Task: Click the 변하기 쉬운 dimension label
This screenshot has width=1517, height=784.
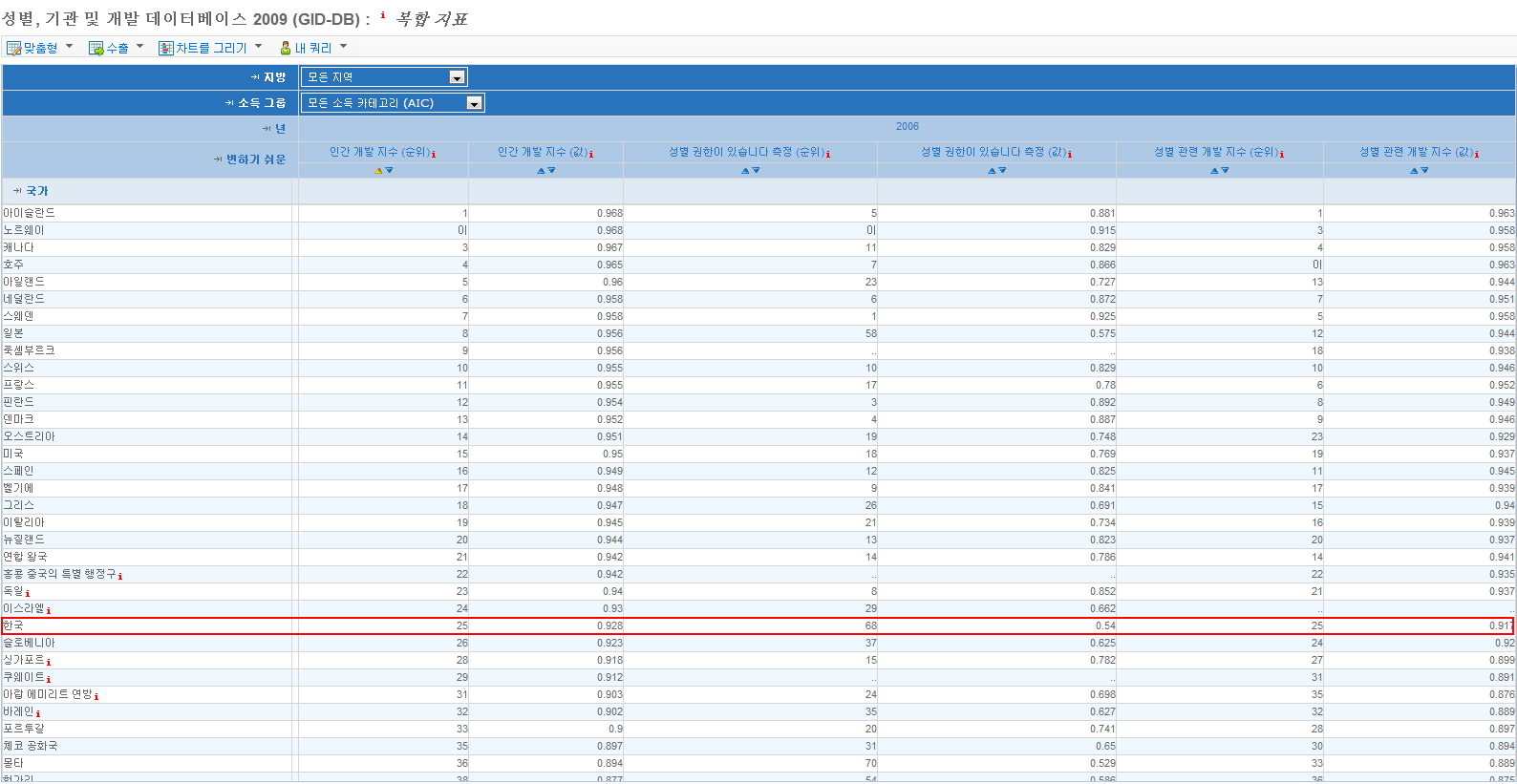Action: (x=256, y=159)
